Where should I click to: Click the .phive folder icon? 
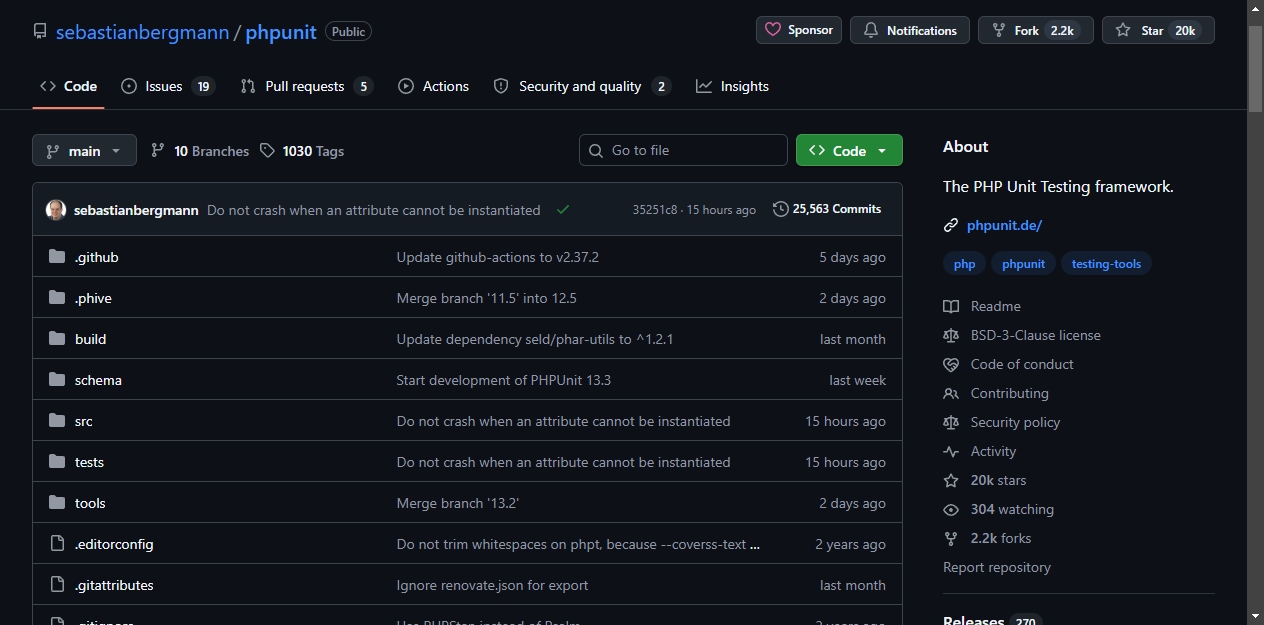[x=57, y=298]
